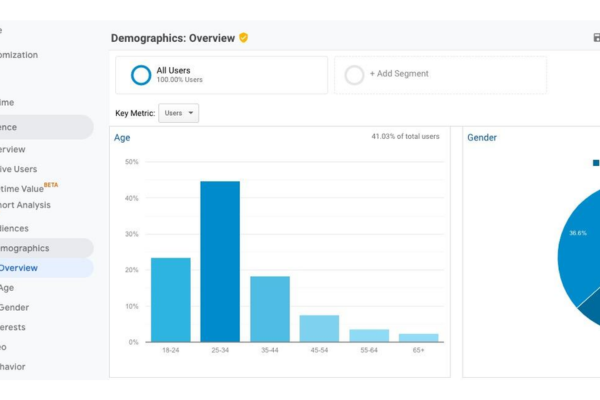600x400 pixels.
Task: Open the Realtime sidebar section
Action: tap(7, 103)
